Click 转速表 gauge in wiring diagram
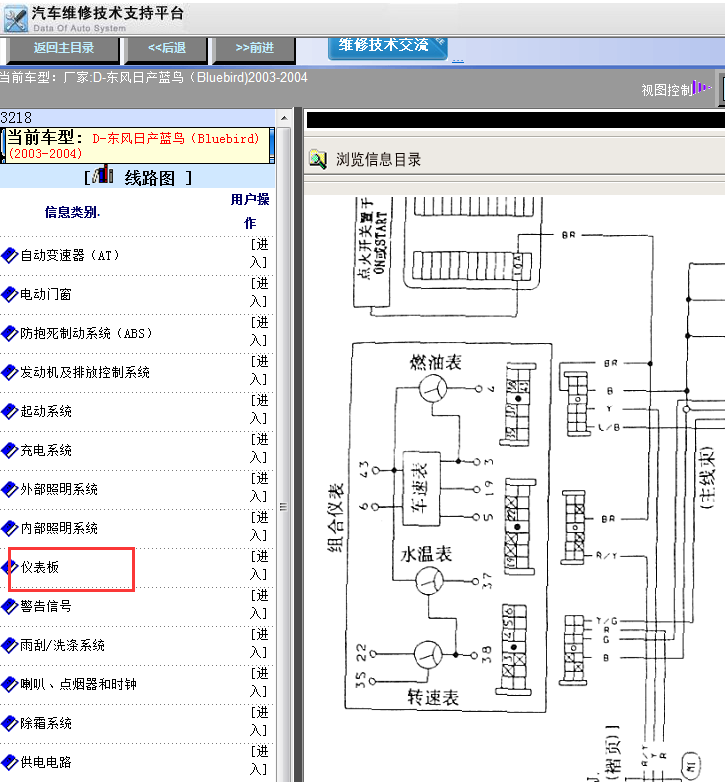The height and width of the screenshot is (782, 725). tap(428, 654)
